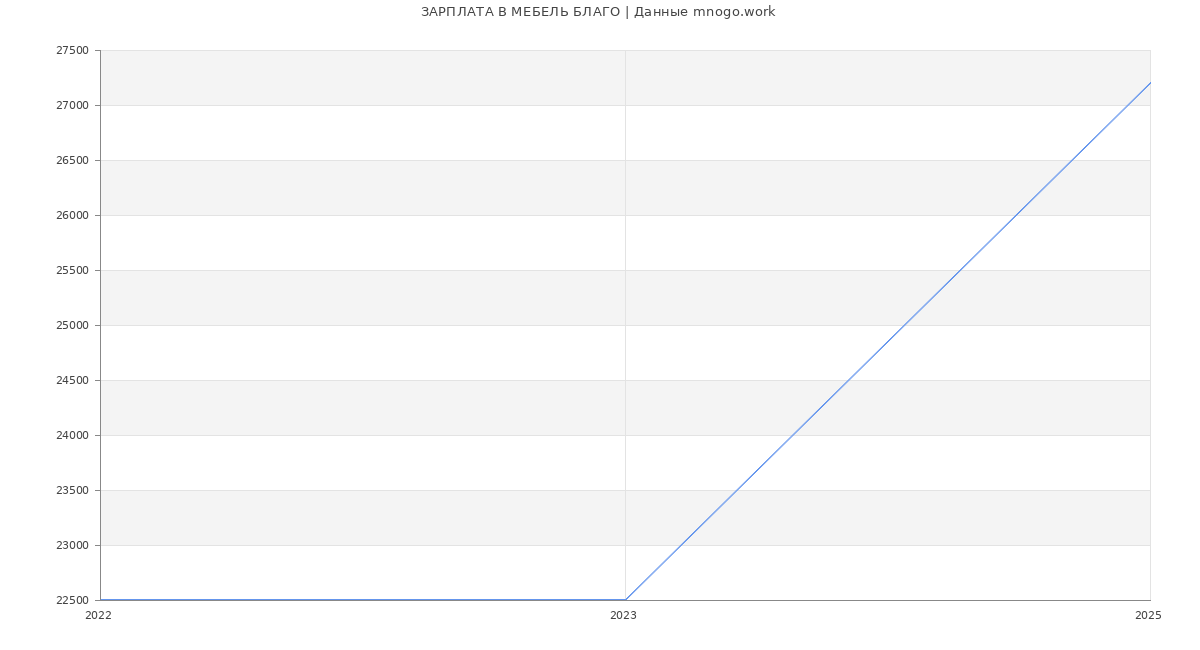Select the 26500 y-axis label
This screenshot has width=1200, height=650.
[x=72, y=161]
